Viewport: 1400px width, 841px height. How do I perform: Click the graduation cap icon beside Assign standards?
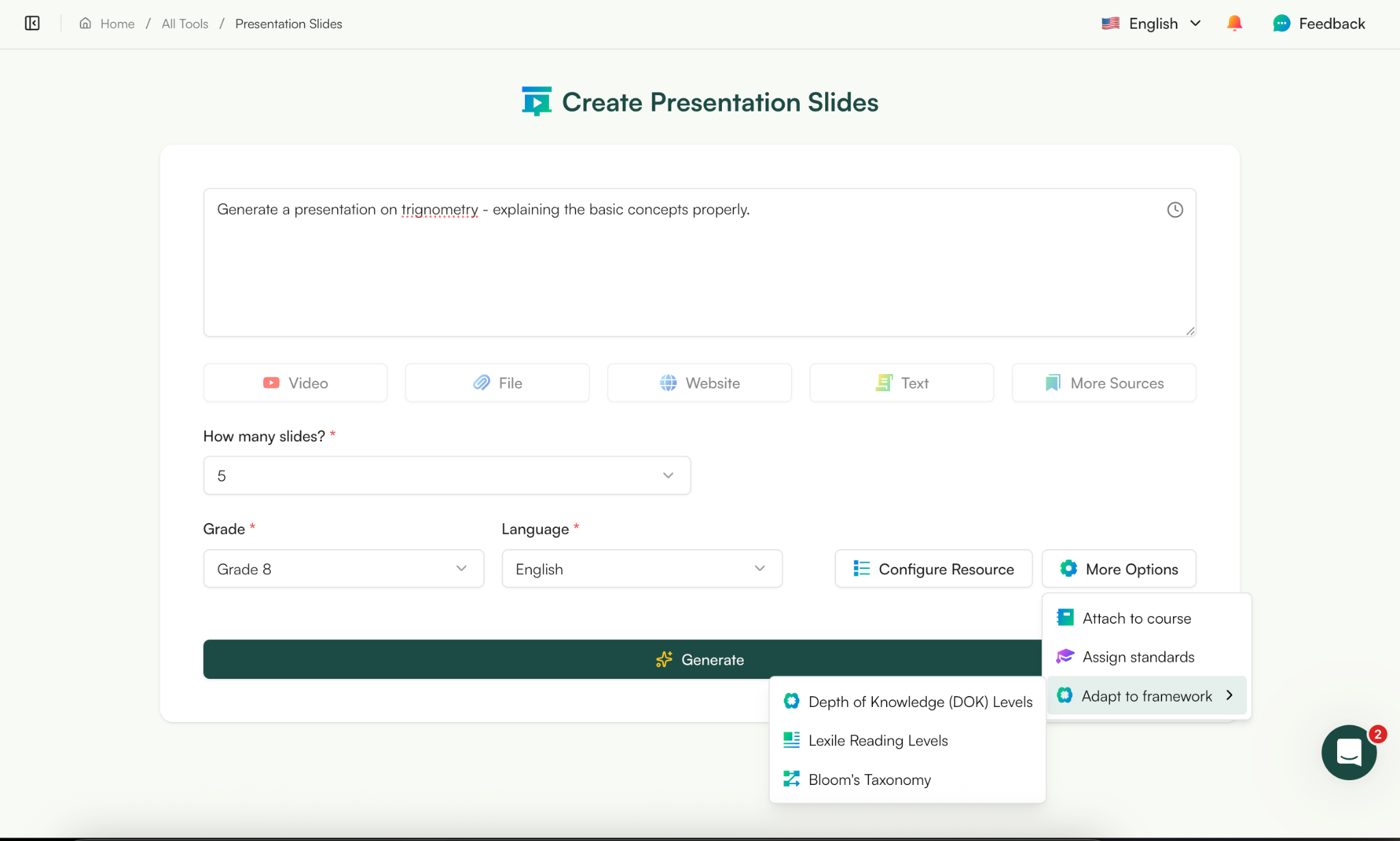coord(1064,656)
